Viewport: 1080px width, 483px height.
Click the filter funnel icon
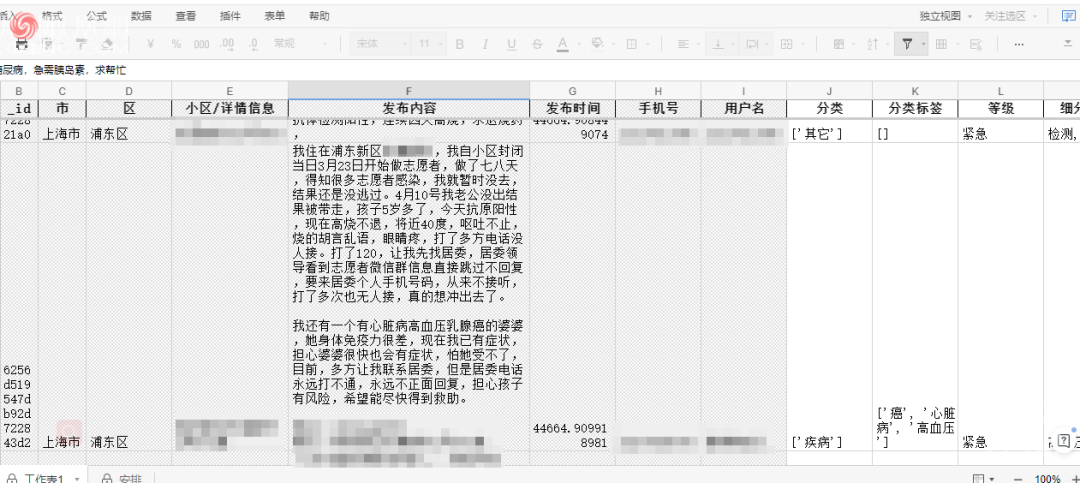pos(906,44)
